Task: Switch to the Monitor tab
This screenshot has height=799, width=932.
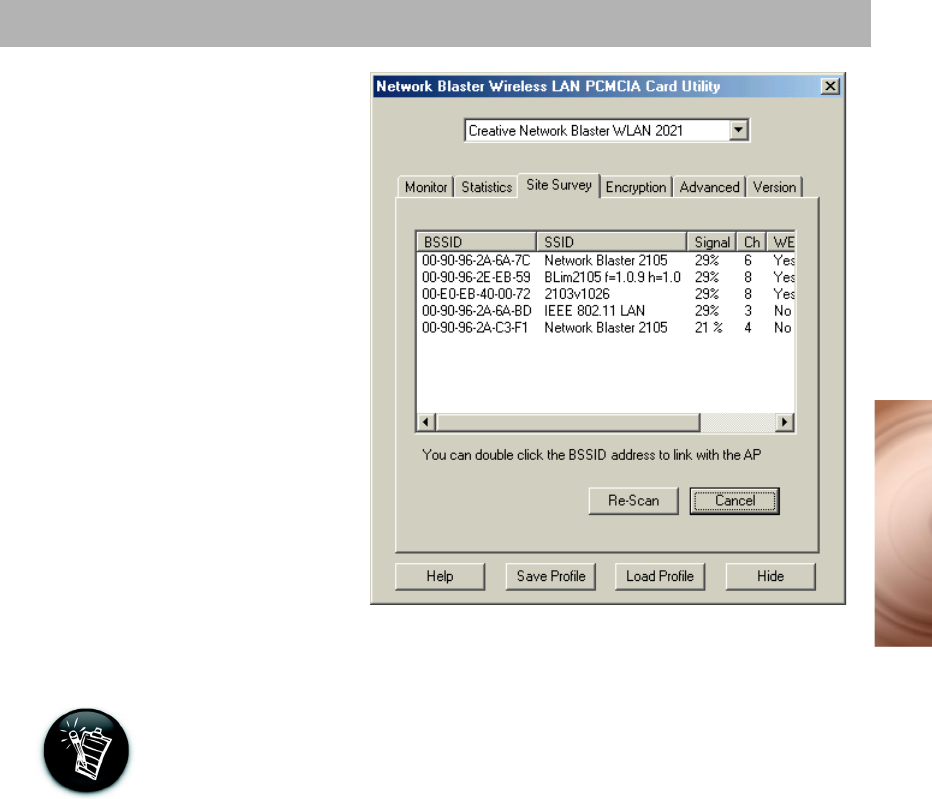Action: pos(426,187)
